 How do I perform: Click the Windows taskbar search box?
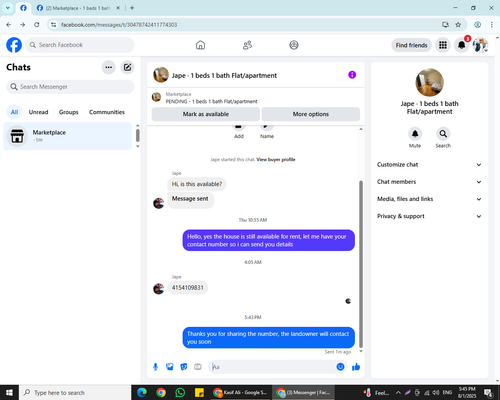(75, 393)
